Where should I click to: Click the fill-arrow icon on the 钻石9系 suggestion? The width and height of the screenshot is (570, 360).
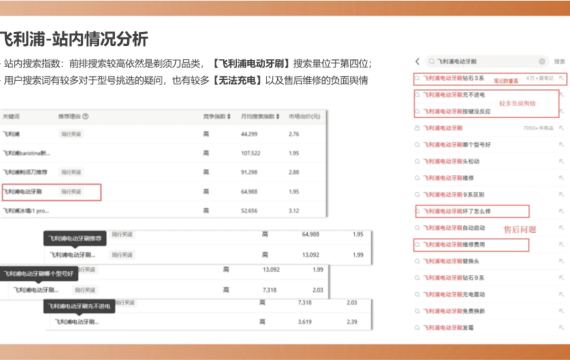(x=561, y=278)
